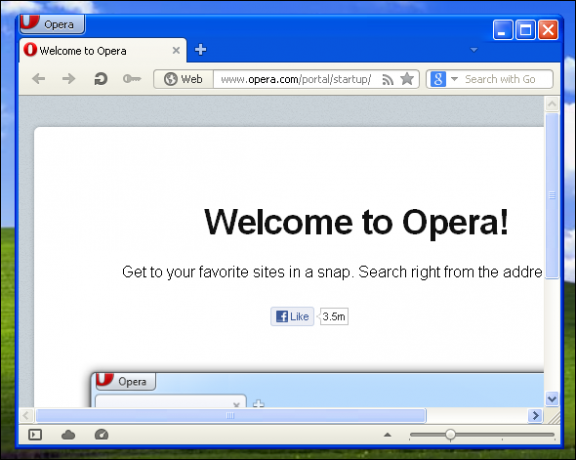Bookmark page with the star icon
This screenshot has height=460, width=576.
pyautogui.click(x=407, y=79)
